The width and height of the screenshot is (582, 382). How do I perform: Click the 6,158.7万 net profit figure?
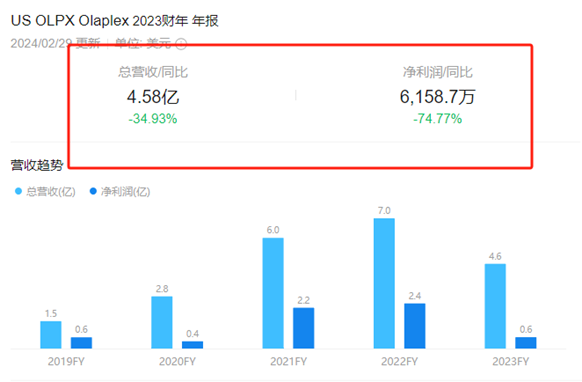[x=437, y=97]
